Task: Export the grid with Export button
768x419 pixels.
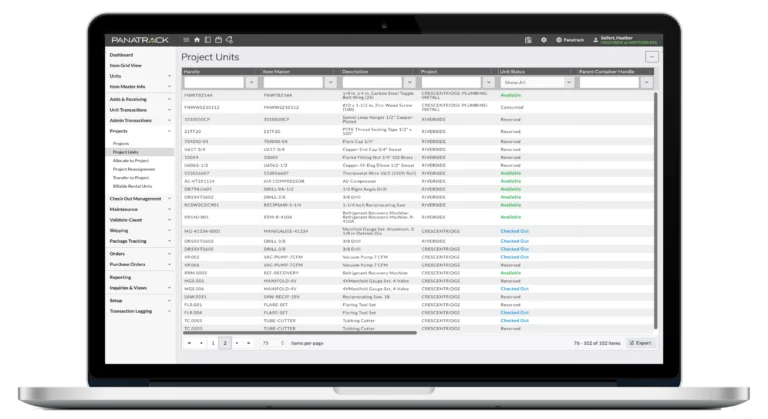Action: [641, 343]
